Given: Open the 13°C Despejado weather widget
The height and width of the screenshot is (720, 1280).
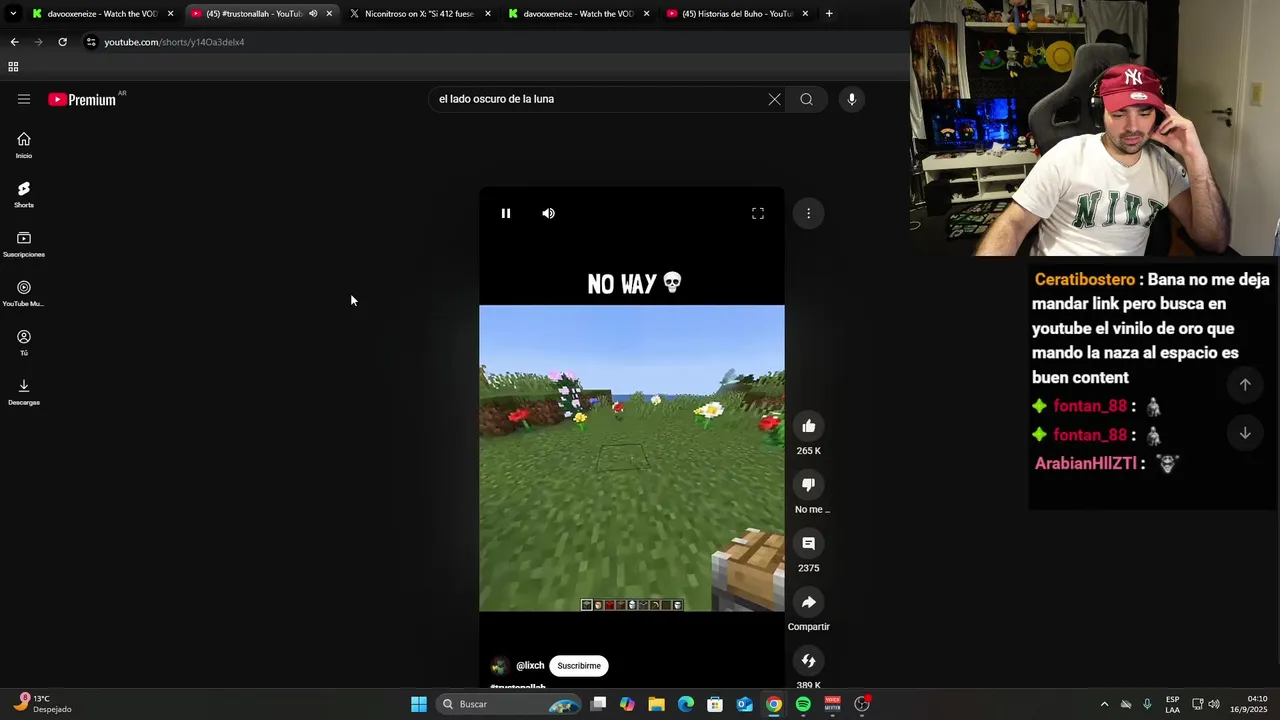Looking at the screenshot, I should point(44,704).
